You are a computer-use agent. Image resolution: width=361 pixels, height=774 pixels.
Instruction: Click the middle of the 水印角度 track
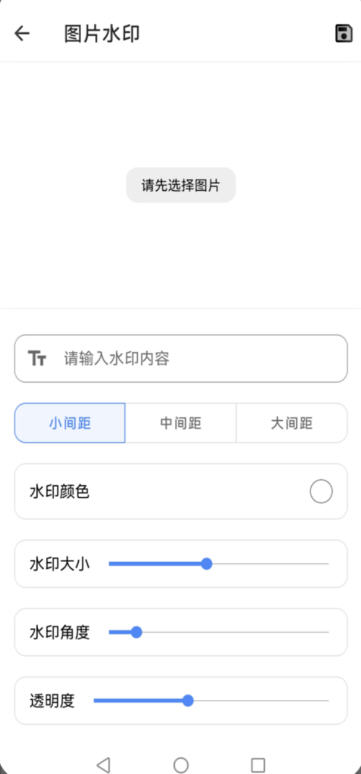pyautogui.click(x=219, y=632)
